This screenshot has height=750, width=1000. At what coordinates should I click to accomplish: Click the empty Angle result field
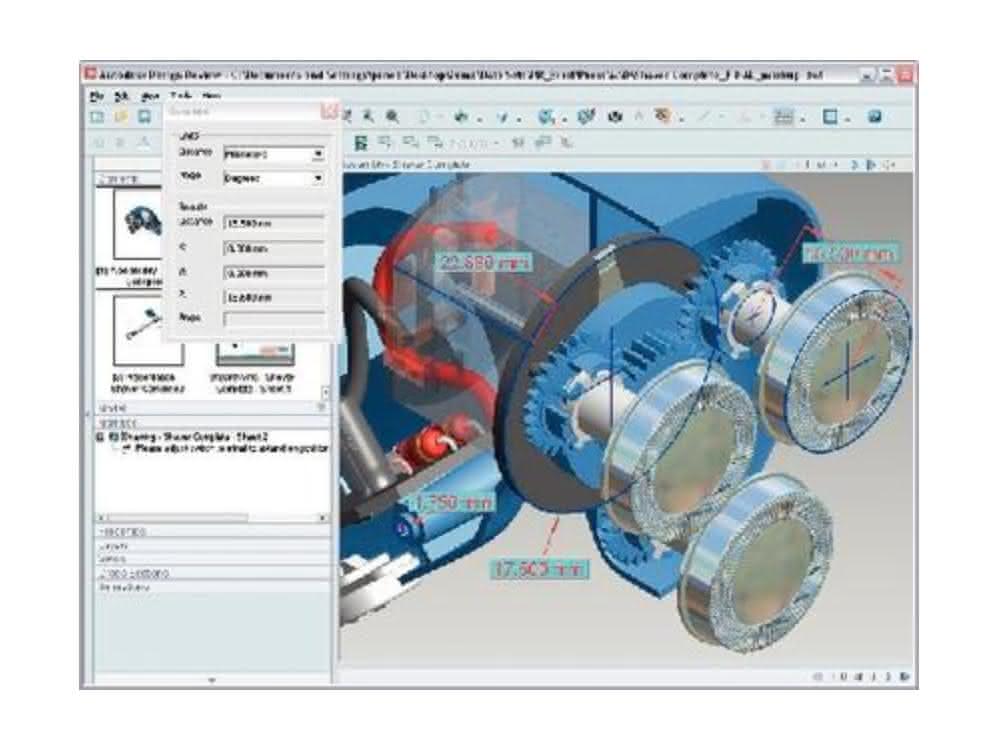coord(274,319)
